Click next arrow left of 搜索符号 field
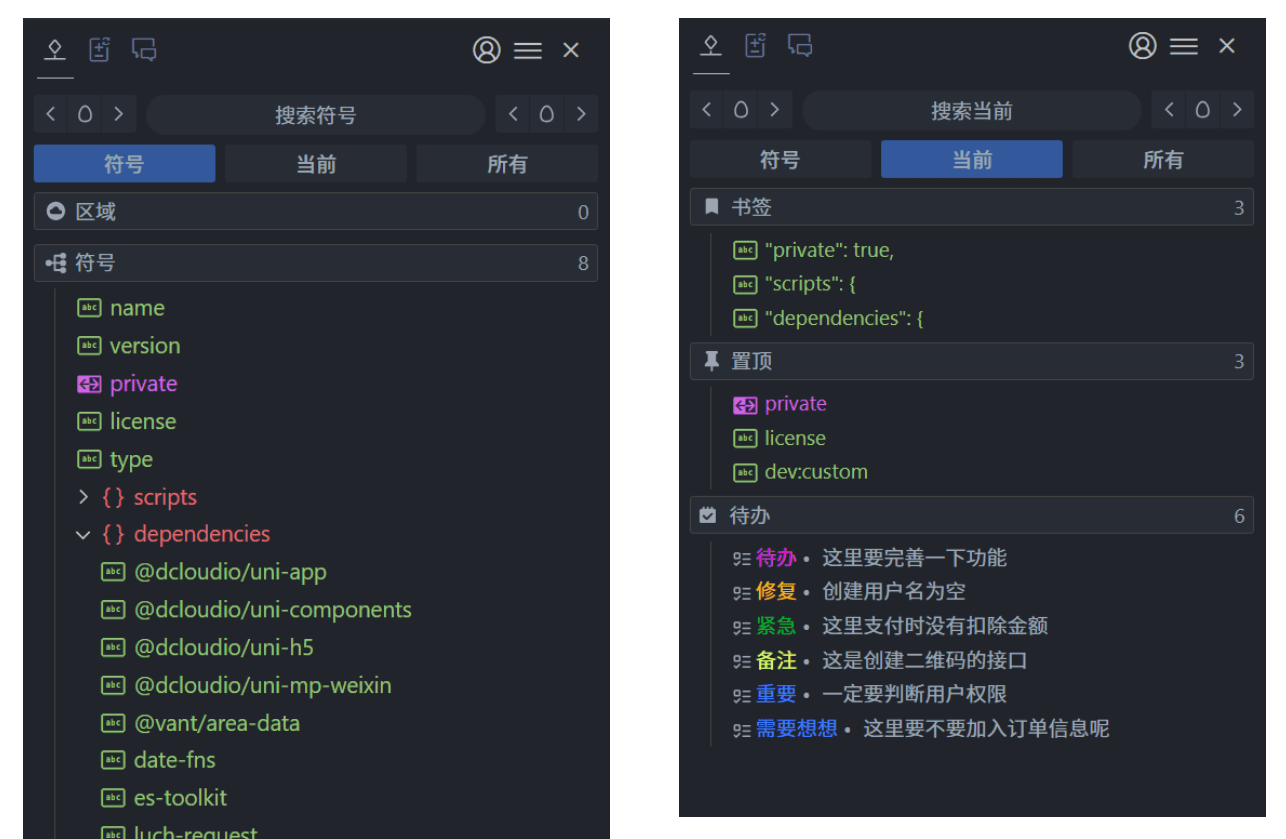 tap(118, 114)
